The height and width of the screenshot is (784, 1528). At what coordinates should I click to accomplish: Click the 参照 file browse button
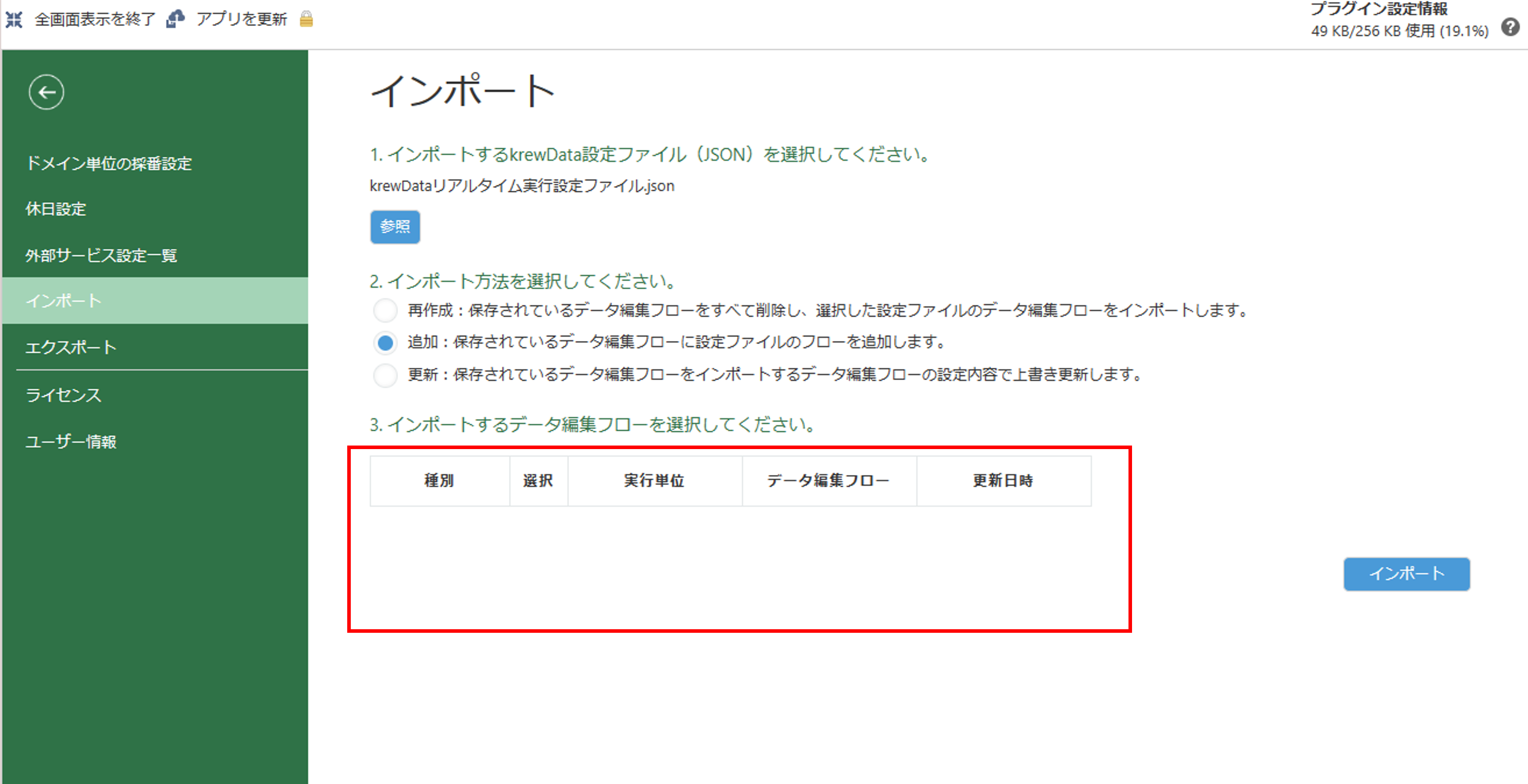point(394,227)
